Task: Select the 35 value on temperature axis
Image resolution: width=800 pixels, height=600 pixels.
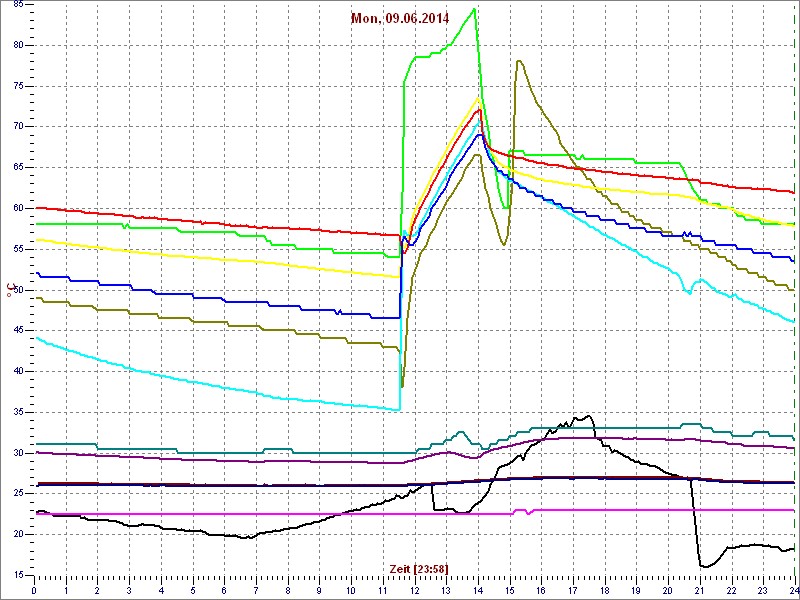Action: click(x=17, y=412)
